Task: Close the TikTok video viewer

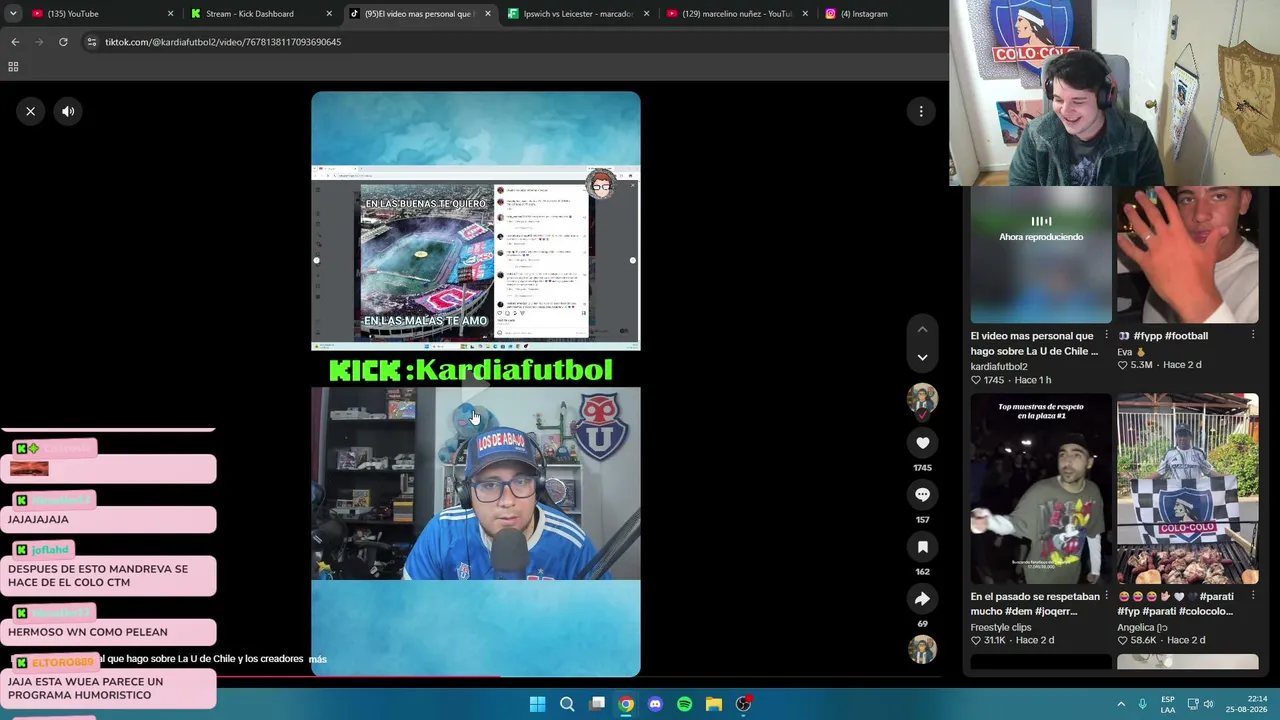Action: pos(30,111)
